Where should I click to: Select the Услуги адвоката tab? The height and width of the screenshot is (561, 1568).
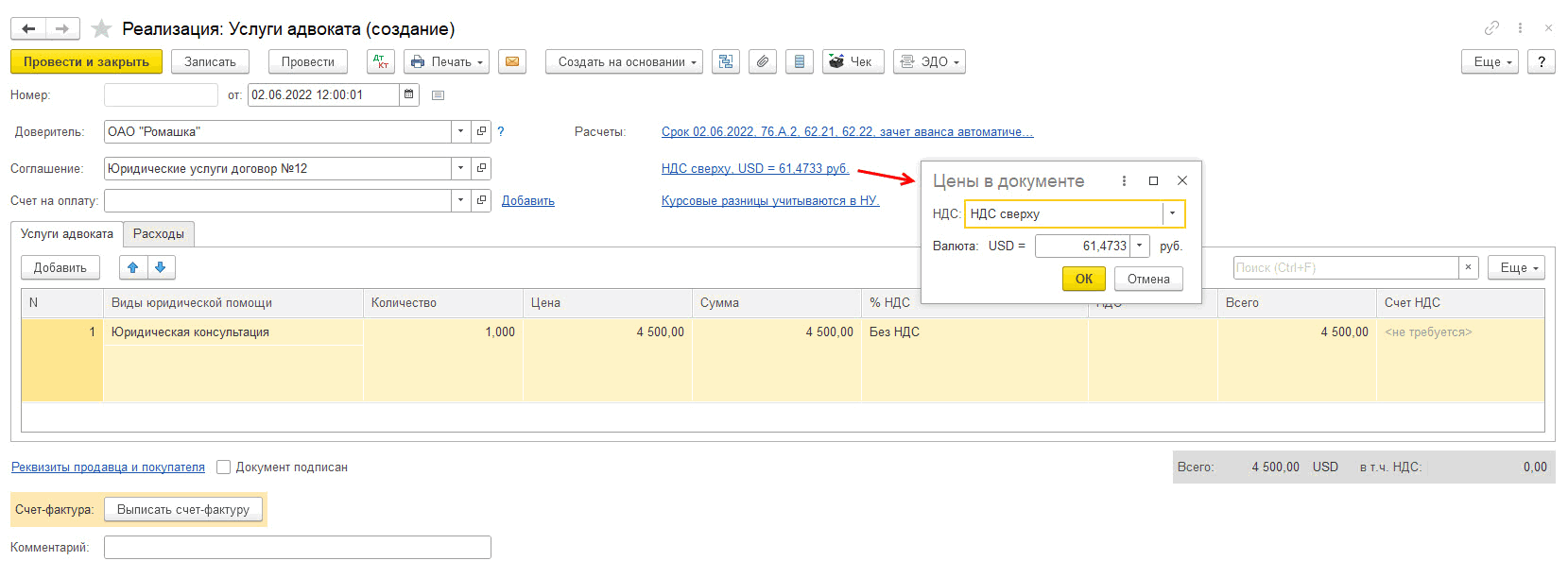[x=67, y=234]
